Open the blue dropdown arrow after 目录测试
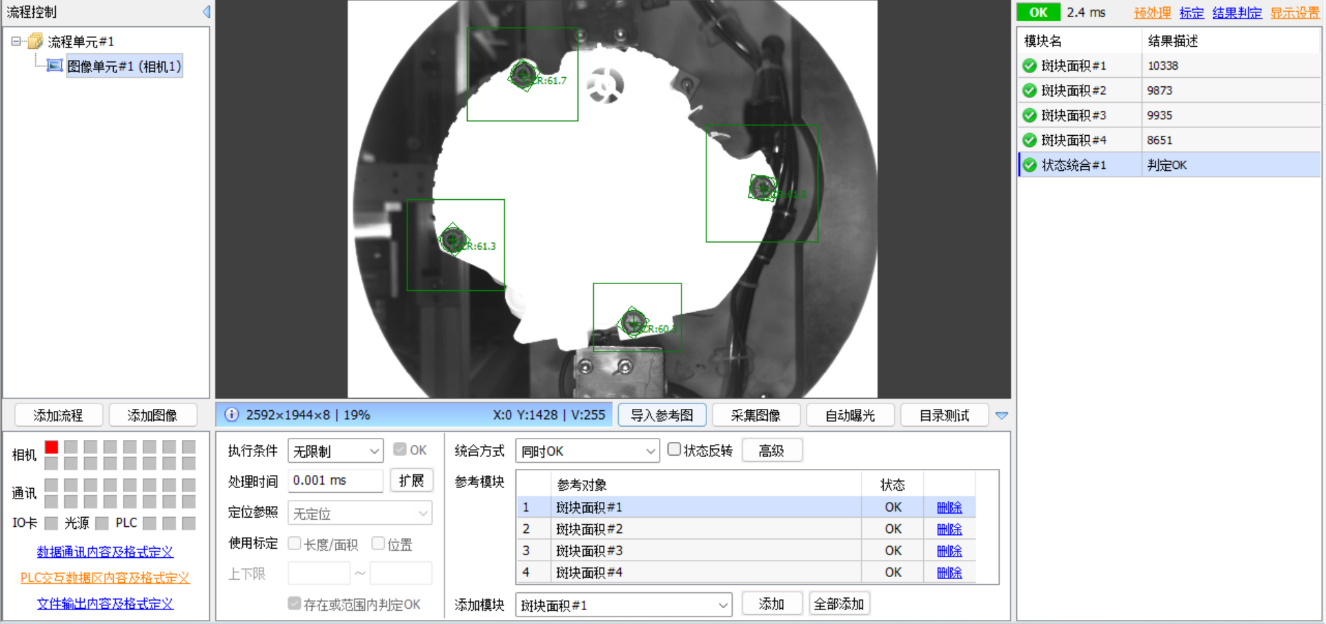1326x624 pixels. click(x=1002, y=415)
